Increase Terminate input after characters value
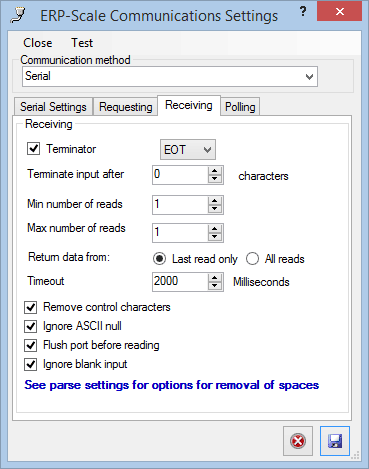 [x=215, y=171]
